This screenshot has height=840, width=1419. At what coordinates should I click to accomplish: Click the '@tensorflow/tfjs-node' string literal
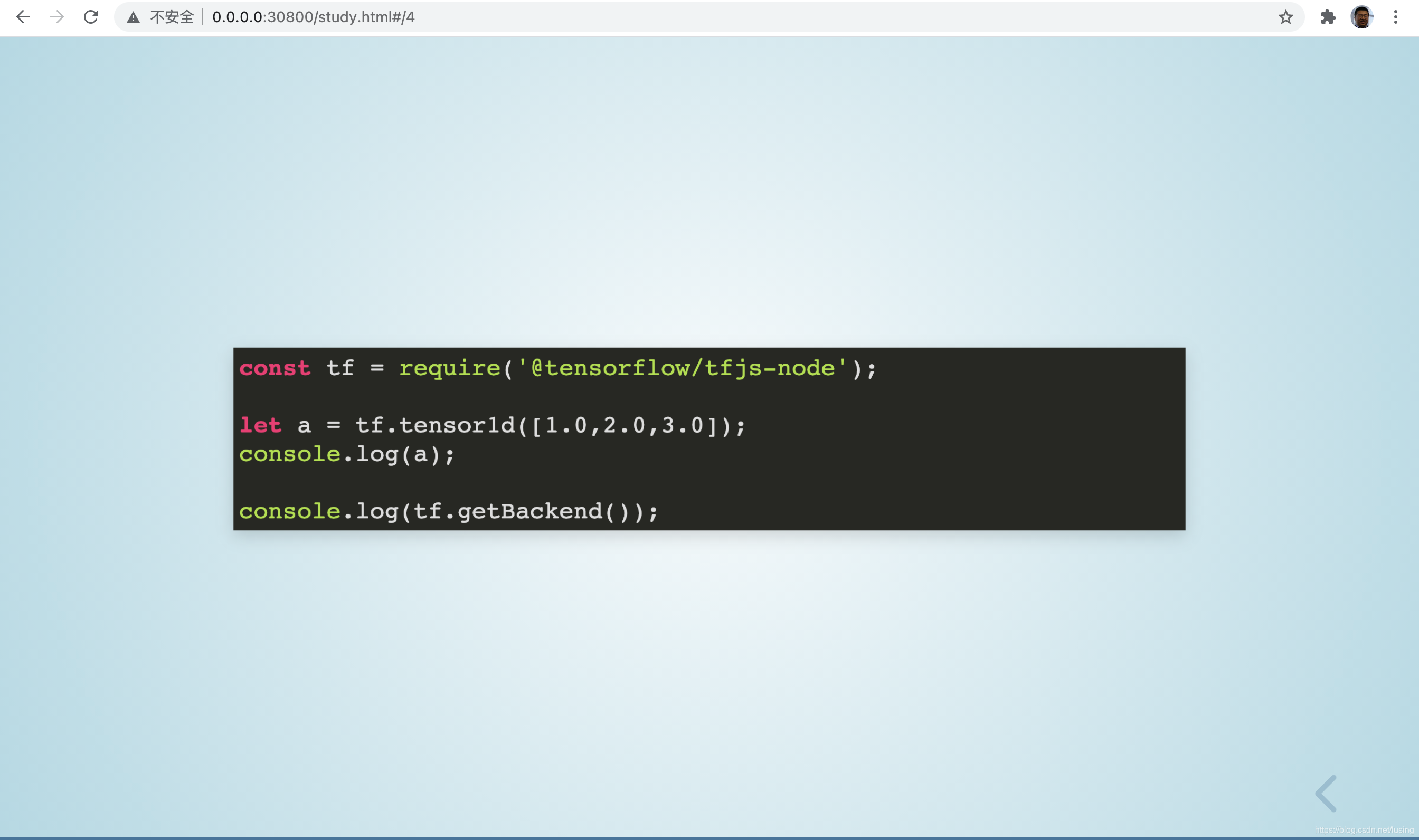683,368
